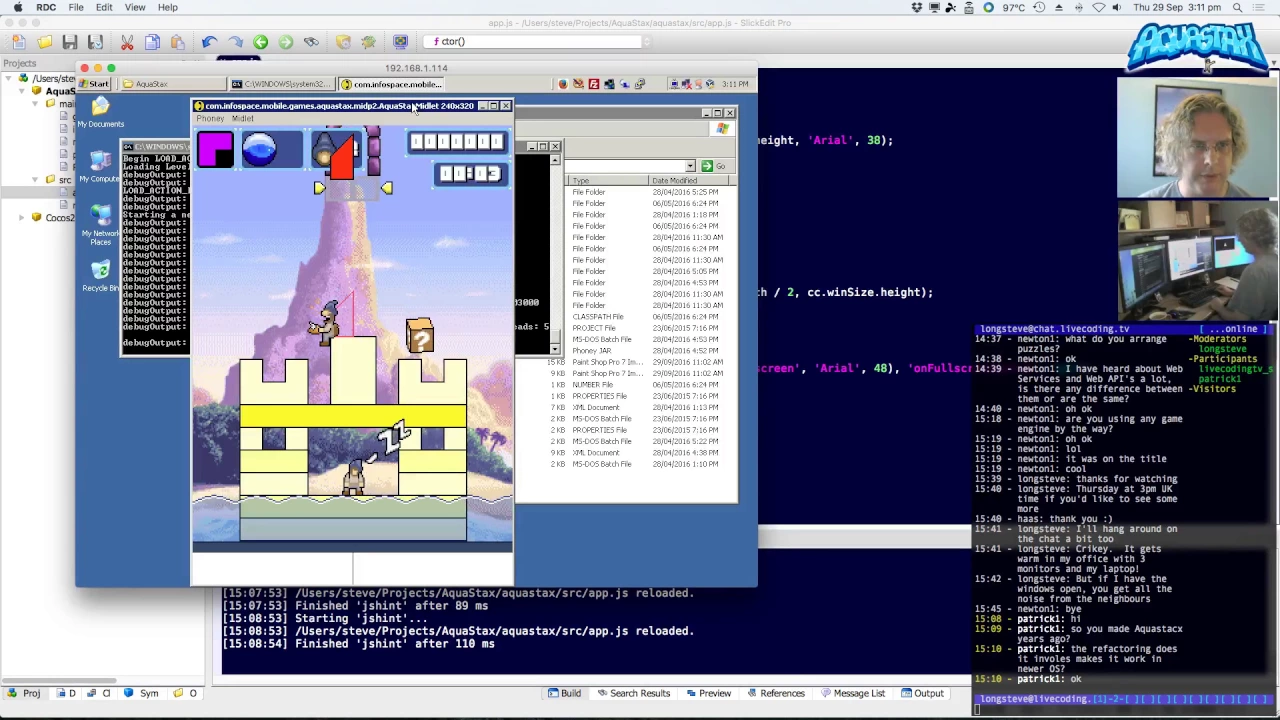Expand the Cocos2 project tree node

22,217
